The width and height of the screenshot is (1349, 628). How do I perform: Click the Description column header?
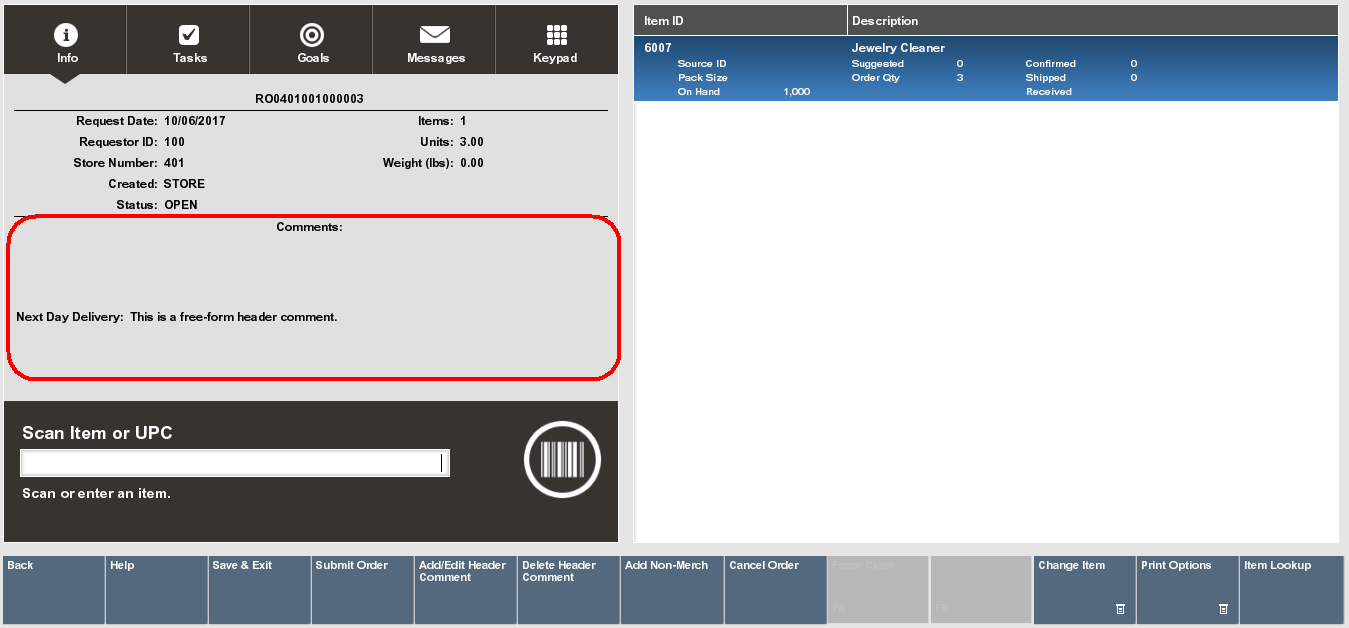tap(1093, 21)
